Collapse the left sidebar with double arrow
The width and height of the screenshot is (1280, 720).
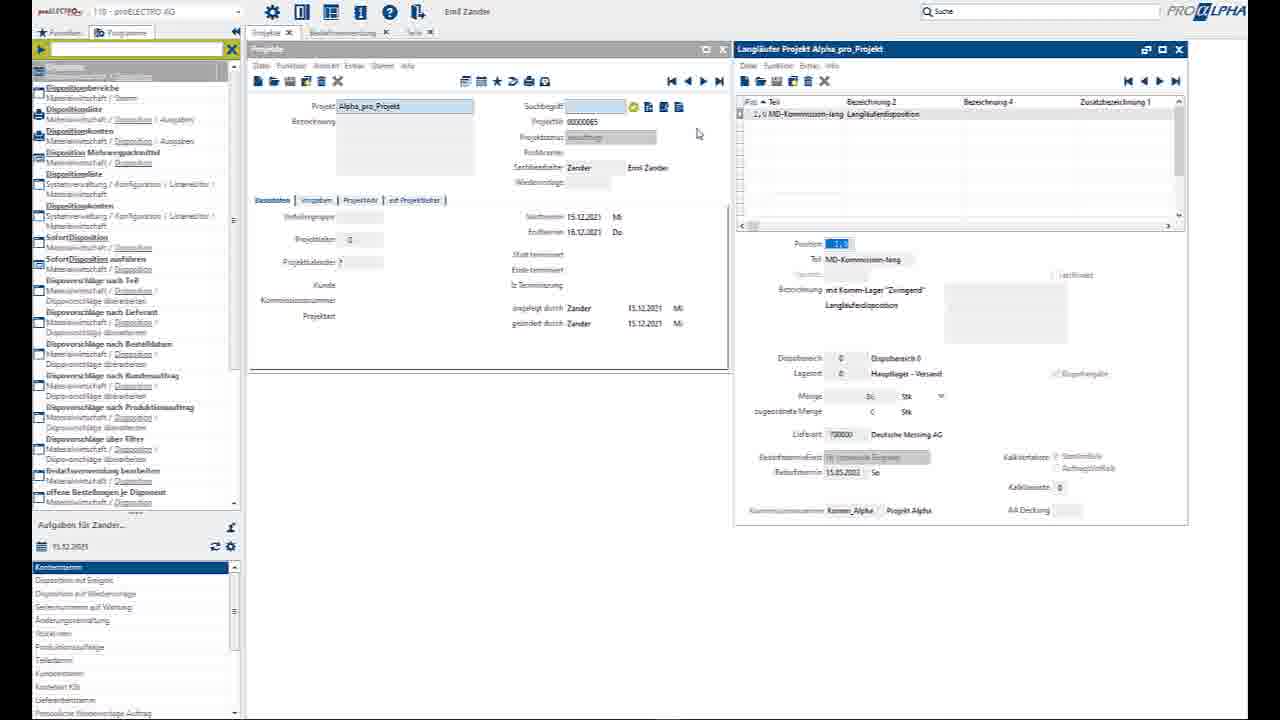[235, 32]
